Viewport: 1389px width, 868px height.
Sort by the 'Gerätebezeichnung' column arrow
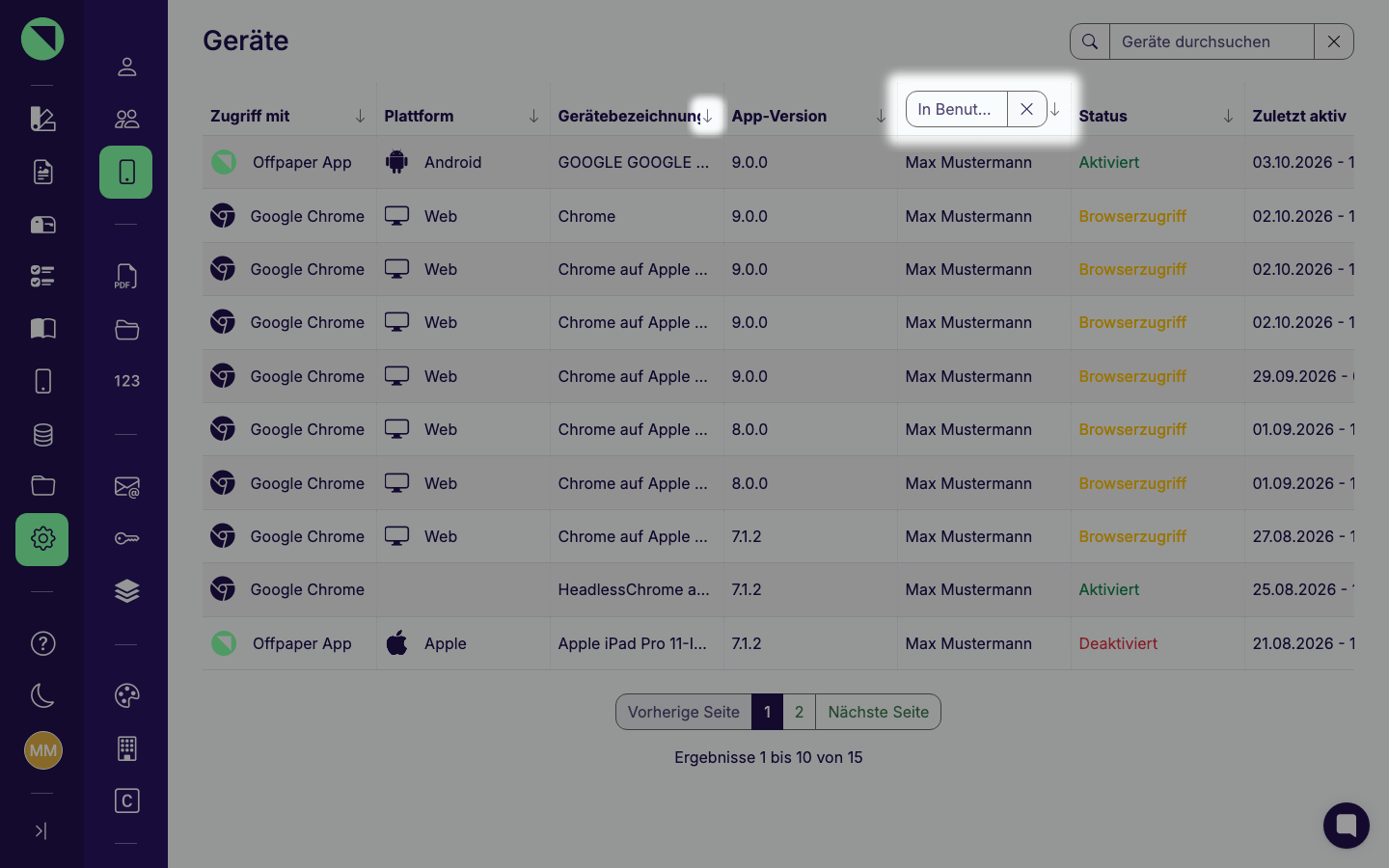(707, 116)
